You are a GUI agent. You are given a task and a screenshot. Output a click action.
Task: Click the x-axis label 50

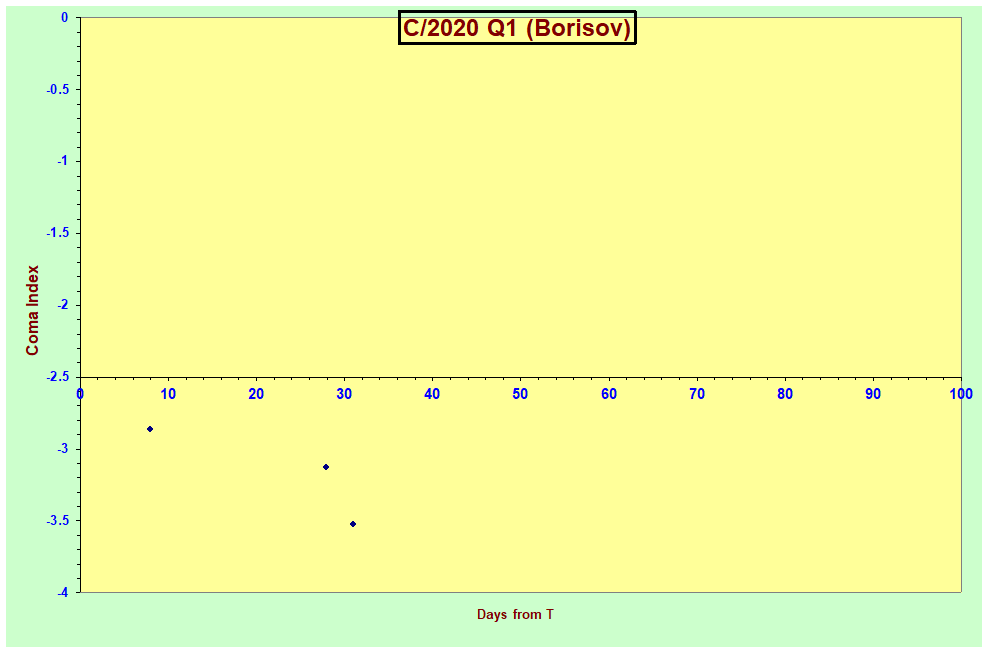tap(520, 394)
